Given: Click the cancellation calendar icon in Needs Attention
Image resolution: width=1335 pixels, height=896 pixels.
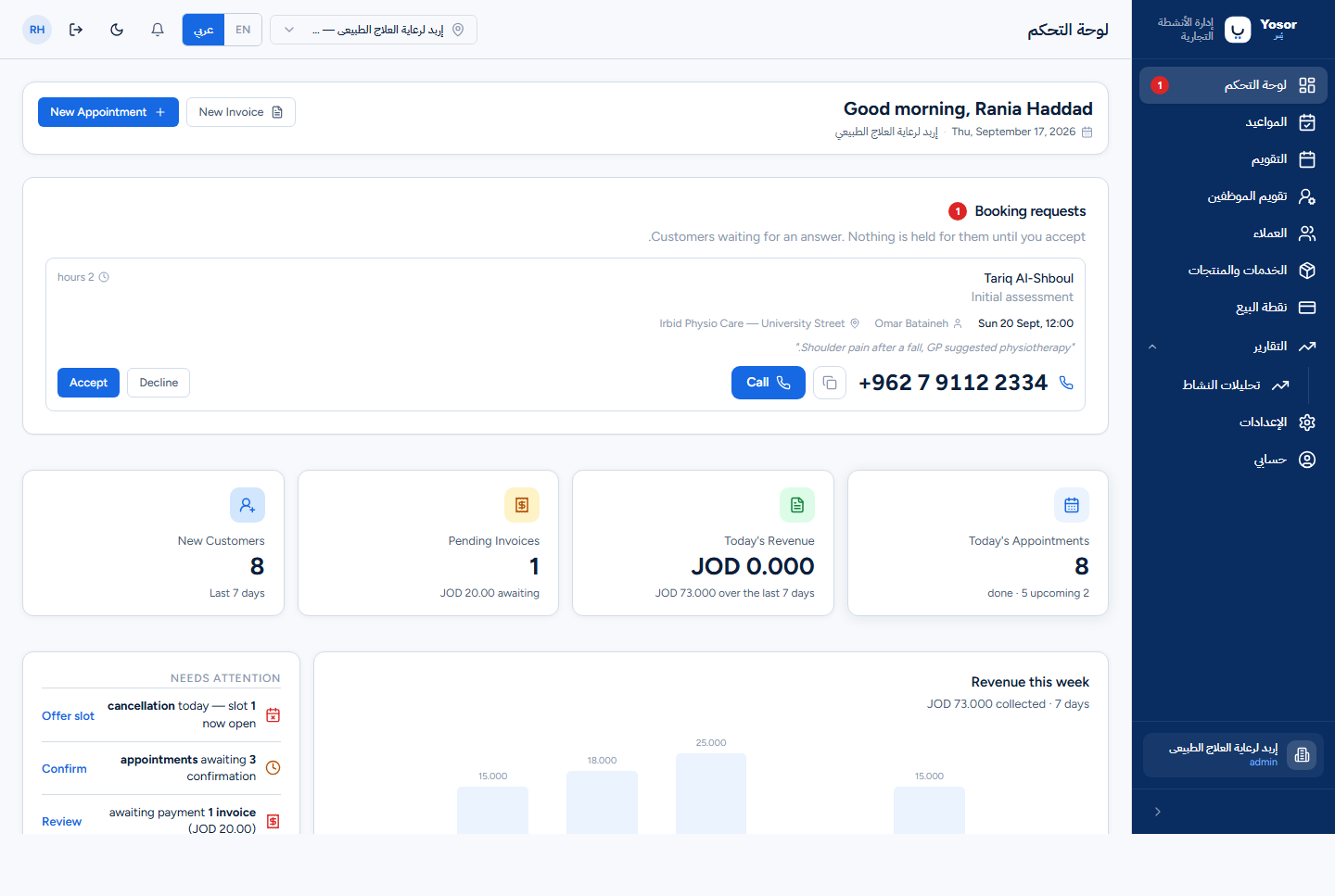Looking at the screenshot, I should pos(273,715).
